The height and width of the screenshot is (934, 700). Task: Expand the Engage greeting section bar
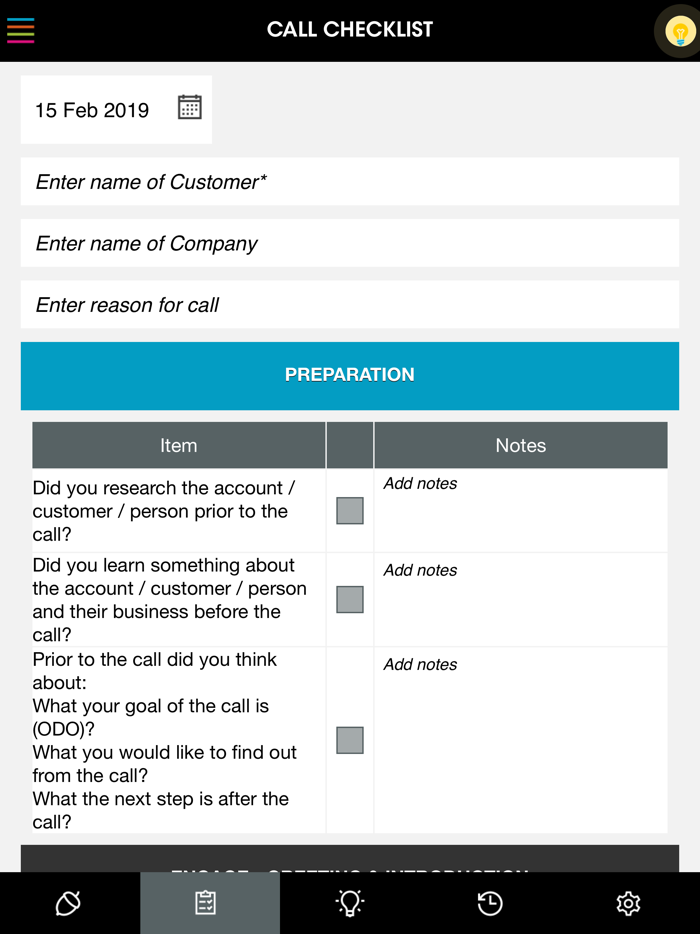tap(350, 860)
